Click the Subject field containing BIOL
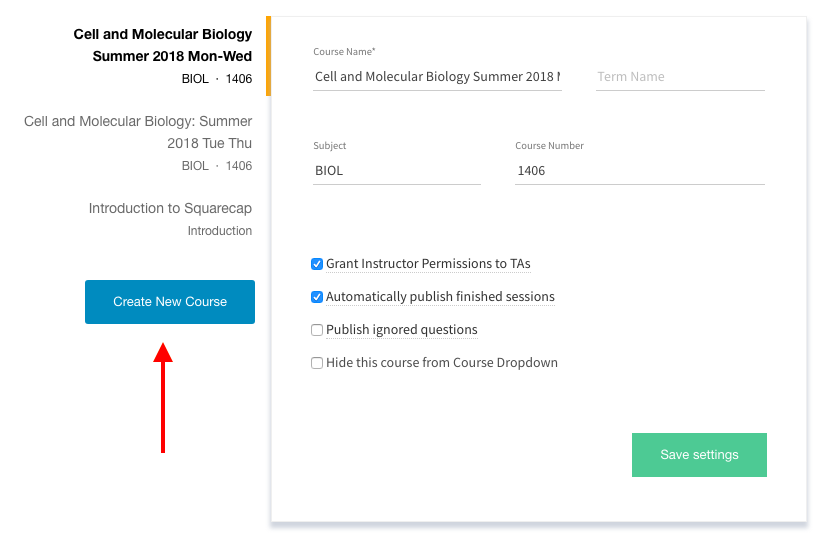 pyautogui.click(x=396, y=171)
